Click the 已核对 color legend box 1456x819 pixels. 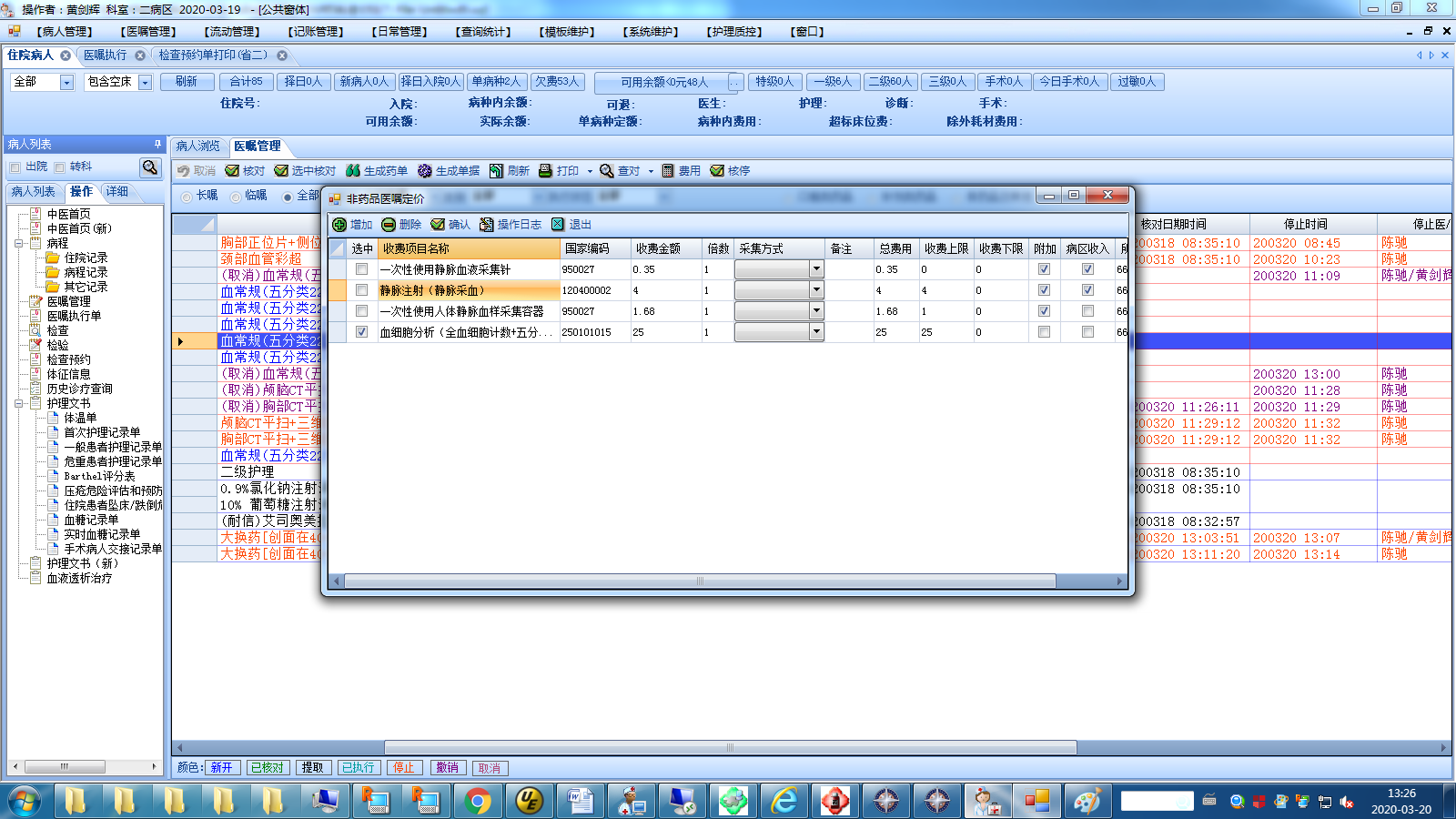[267, 768]
